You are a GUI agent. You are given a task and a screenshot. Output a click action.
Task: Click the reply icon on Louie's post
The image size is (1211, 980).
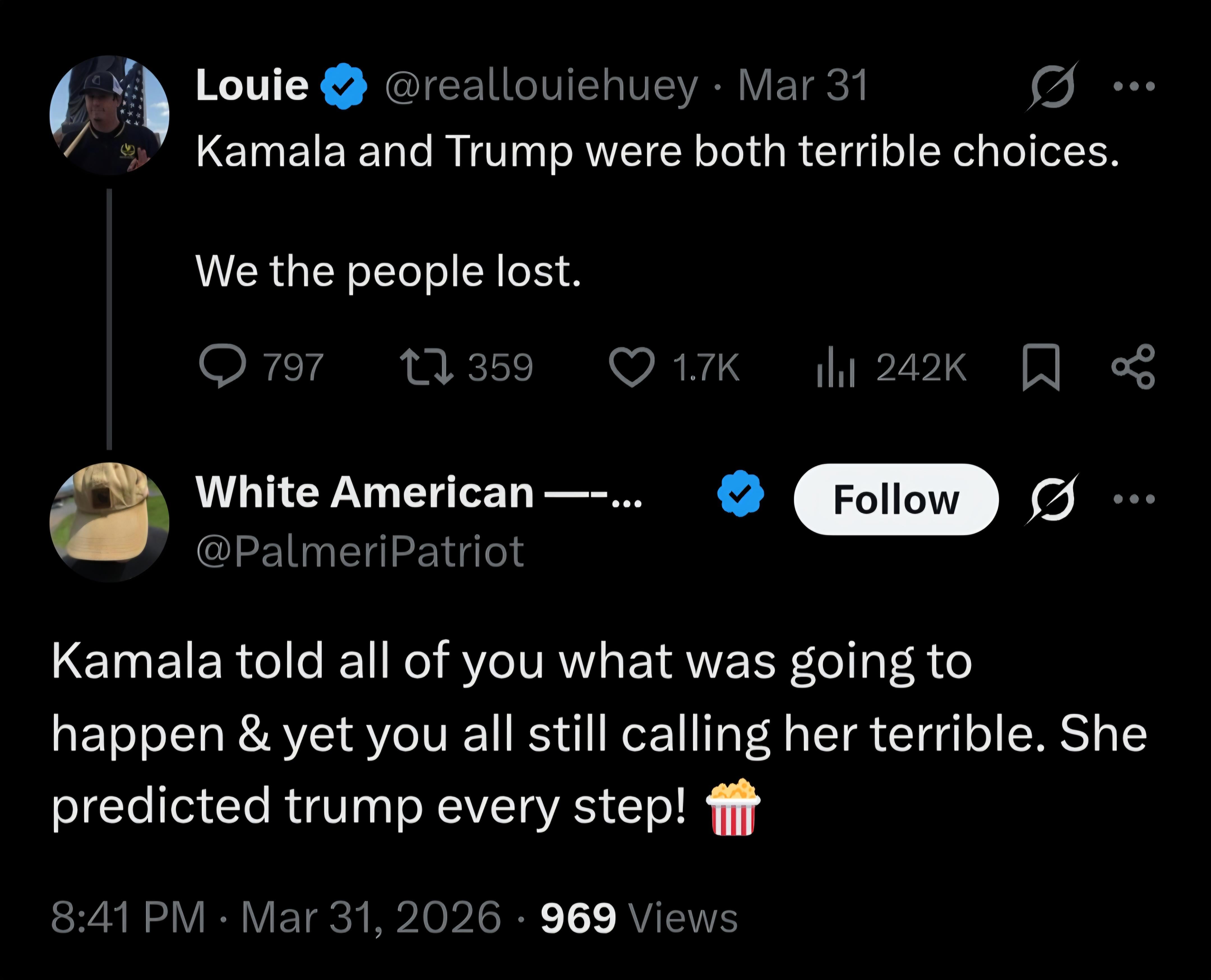(223, 366)
